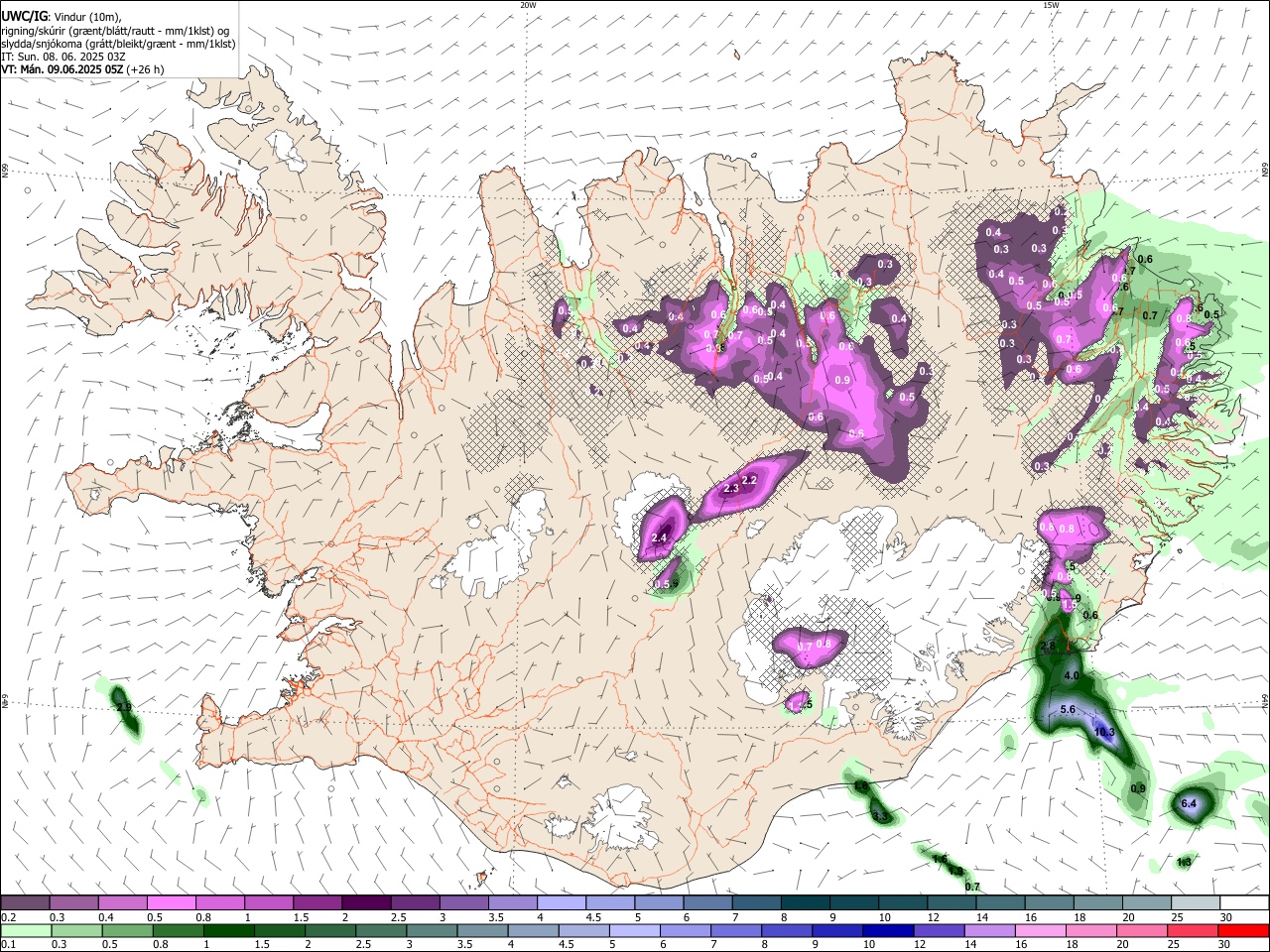The width and height of the screenshot is (1270, 952).
Task: Click the 'IT: Sun. 08. 06. 2025 03Z' line
Action: coord(63,57)
